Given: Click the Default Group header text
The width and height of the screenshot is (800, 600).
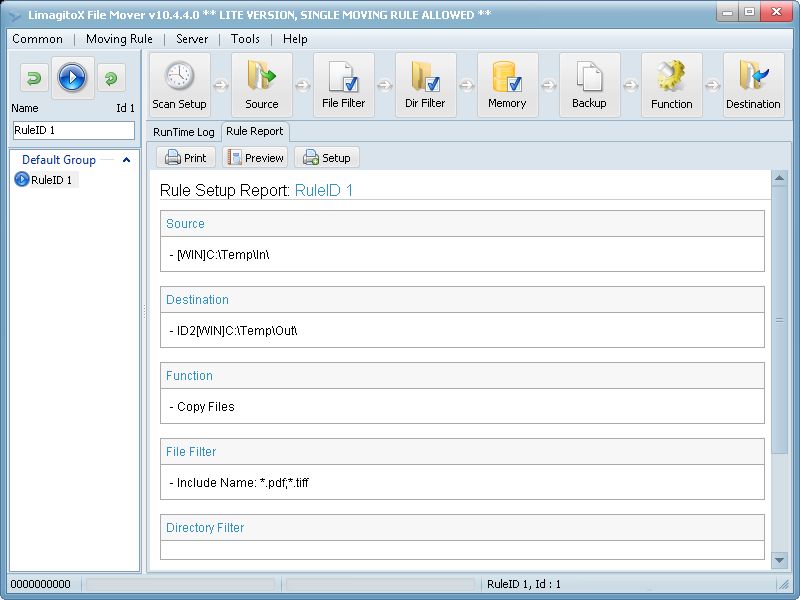Looking at the screenshot, I should click(59, 160).
